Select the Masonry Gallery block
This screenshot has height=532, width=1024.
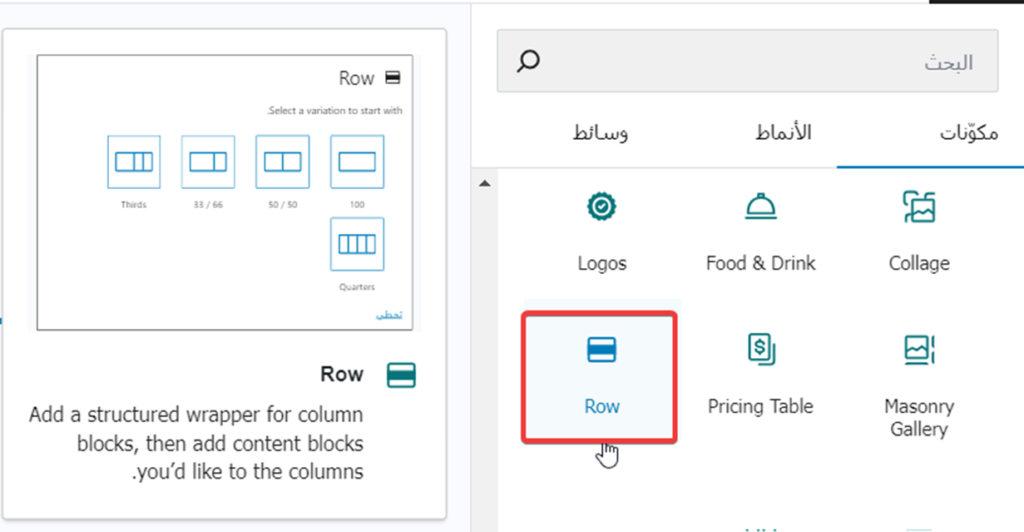click(919, 385)
